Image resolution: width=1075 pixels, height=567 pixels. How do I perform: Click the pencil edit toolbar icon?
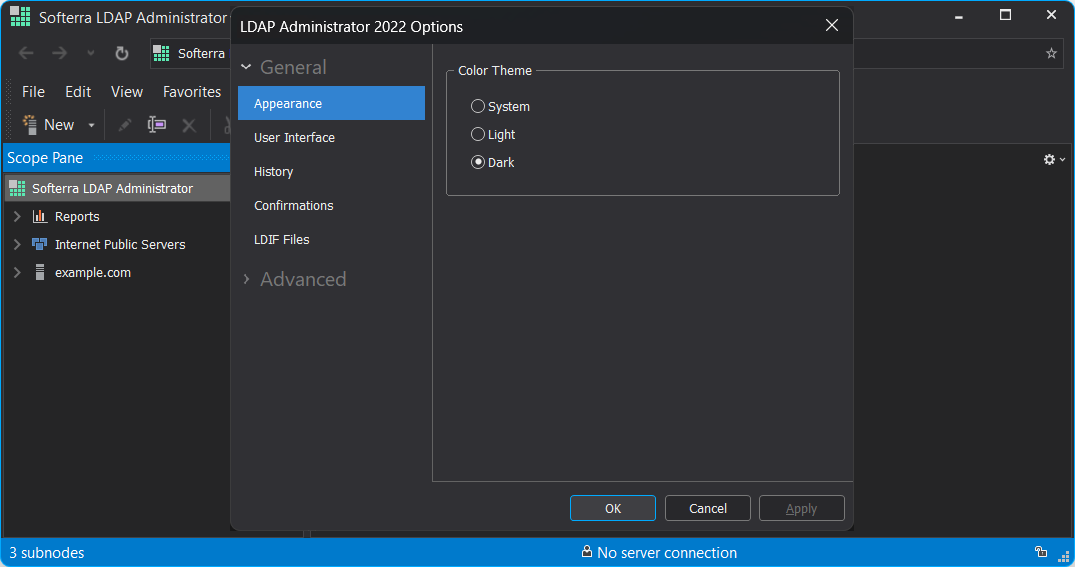tap(124, 125)
